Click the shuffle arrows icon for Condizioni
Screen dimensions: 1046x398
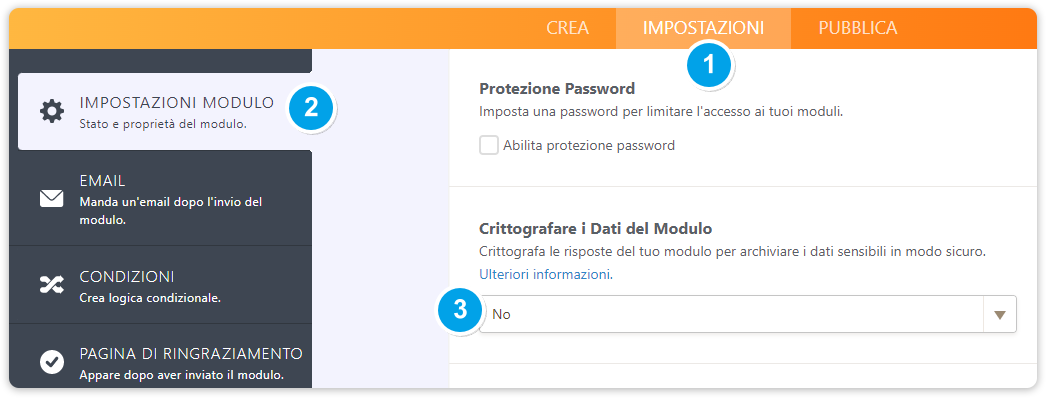pyautogui.click(x=51, y=285)
